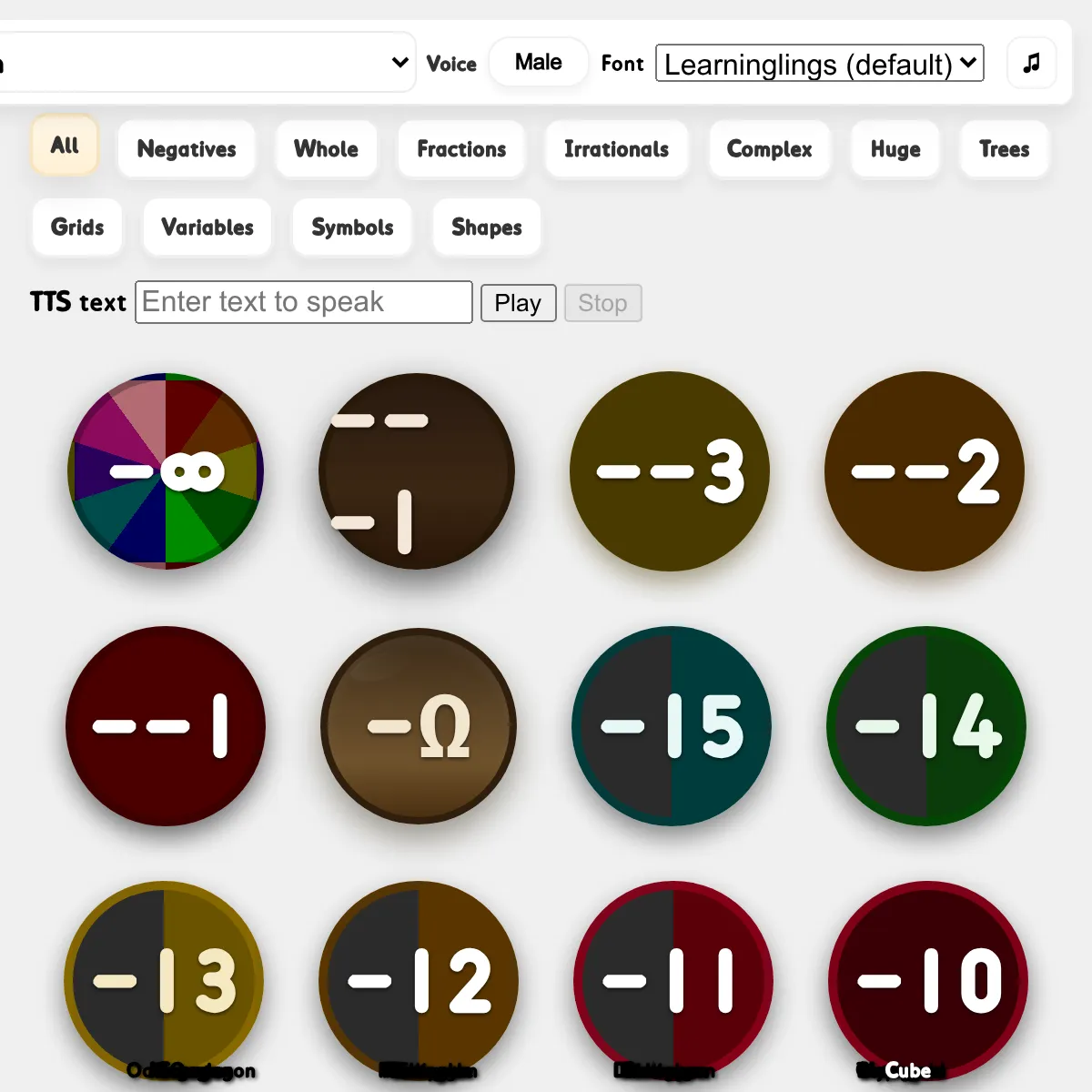Click the --3 number circle
Viewport: 1092px width, 1092px height.
click(671, 470)
